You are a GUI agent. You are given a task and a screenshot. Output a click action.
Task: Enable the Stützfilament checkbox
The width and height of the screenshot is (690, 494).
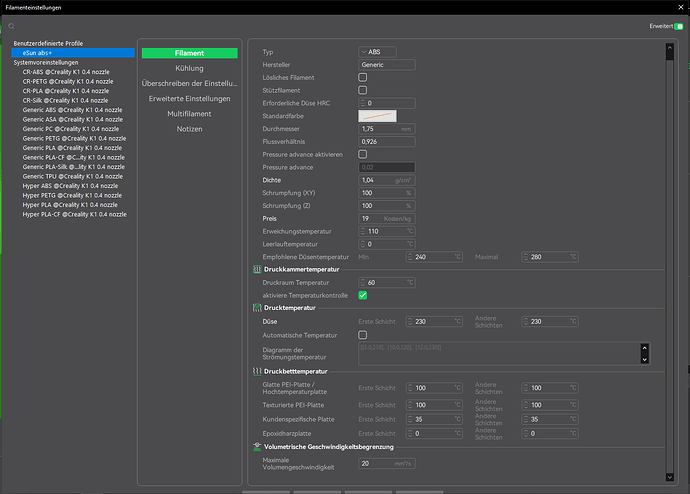tap(363, 90)
